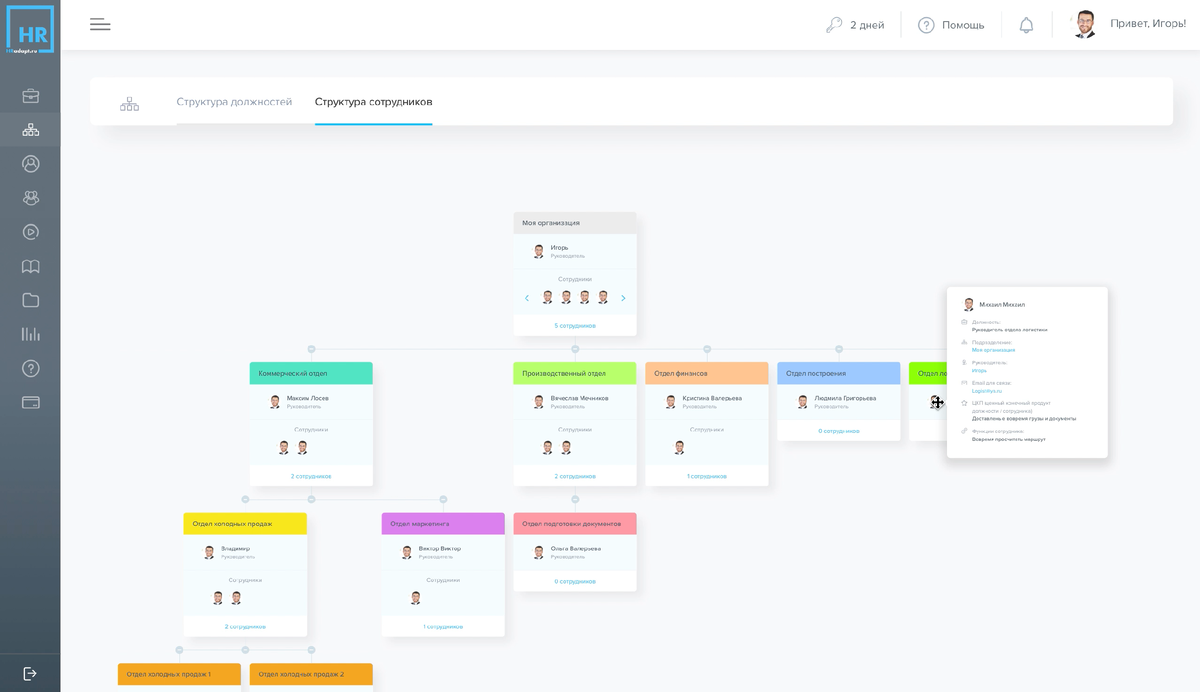Viewport: 1200px width, 692px height.
Task: Select the Отдел холодных продаж yellow header
Action: (x=245, y=523)
